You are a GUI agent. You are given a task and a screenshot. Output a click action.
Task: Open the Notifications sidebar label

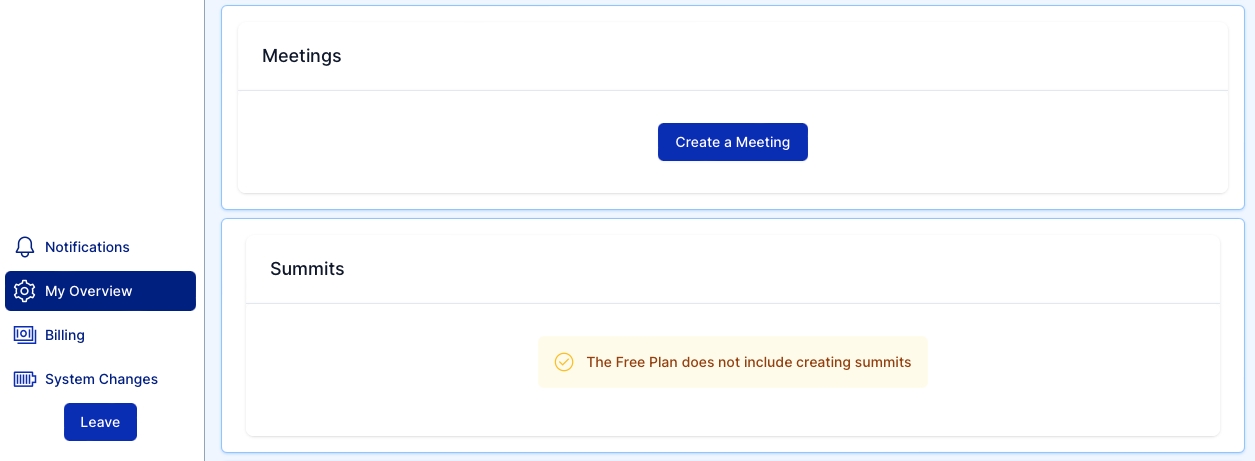tap(87, 247)
